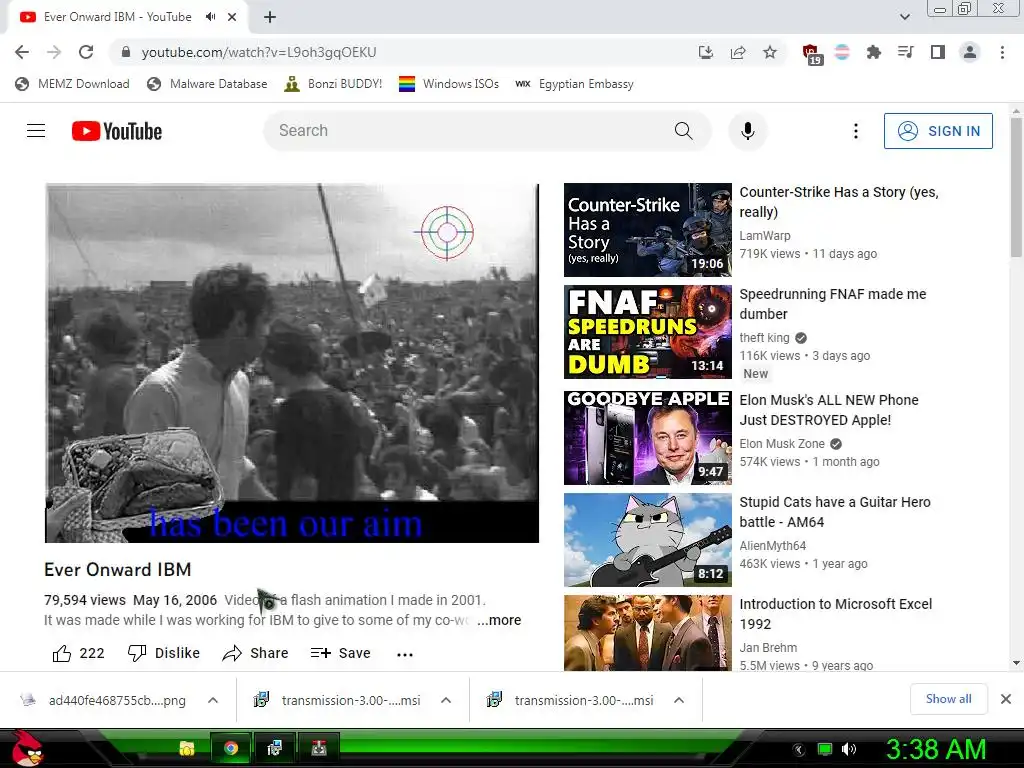The height and width of the screenshot is (768, 1024).
Task: Open Stupid Cats Guitar Hero battle thumbnail
Action: pos(647,539)
